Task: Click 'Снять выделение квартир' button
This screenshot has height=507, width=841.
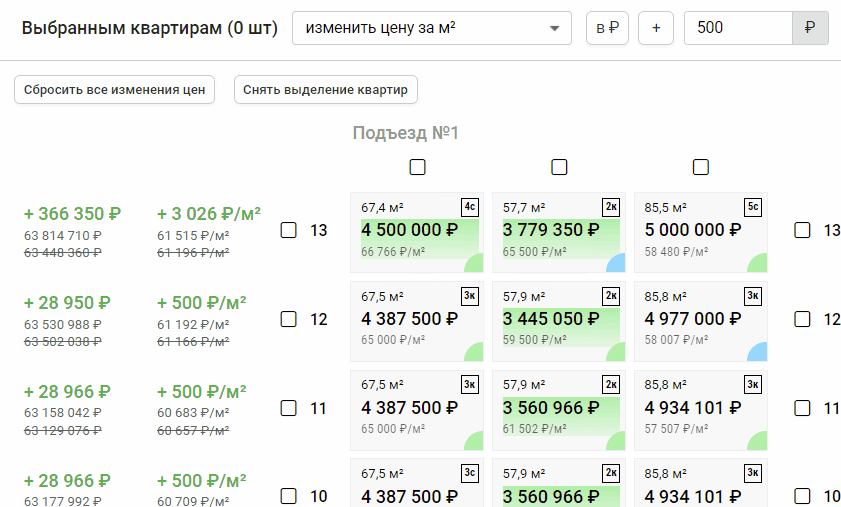Action: (x=326, y=89)
